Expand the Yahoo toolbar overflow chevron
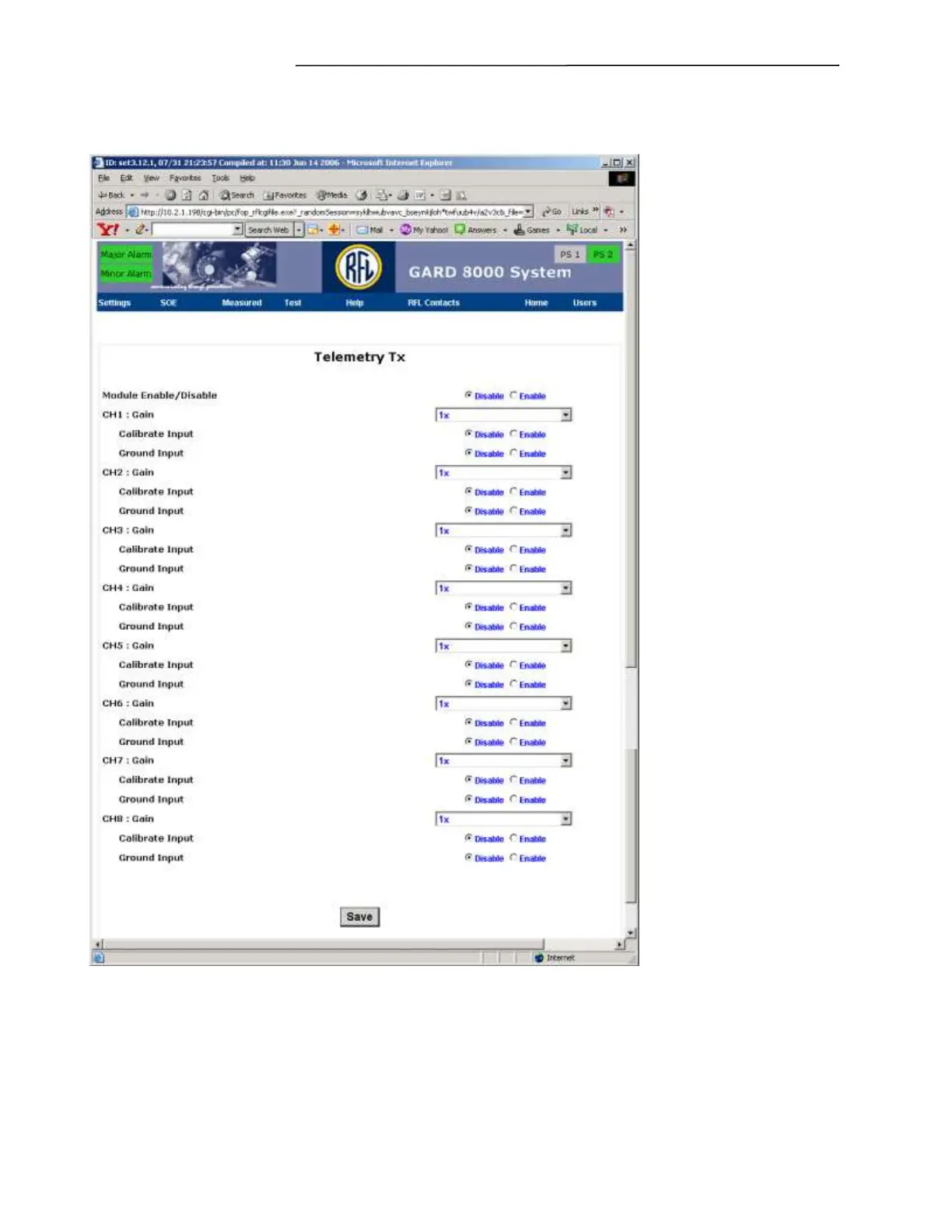 pos(623,229)
